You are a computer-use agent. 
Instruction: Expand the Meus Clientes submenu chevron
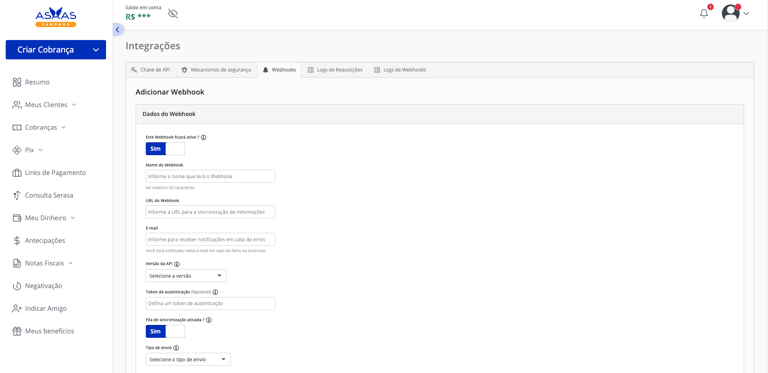pos(74,105)
